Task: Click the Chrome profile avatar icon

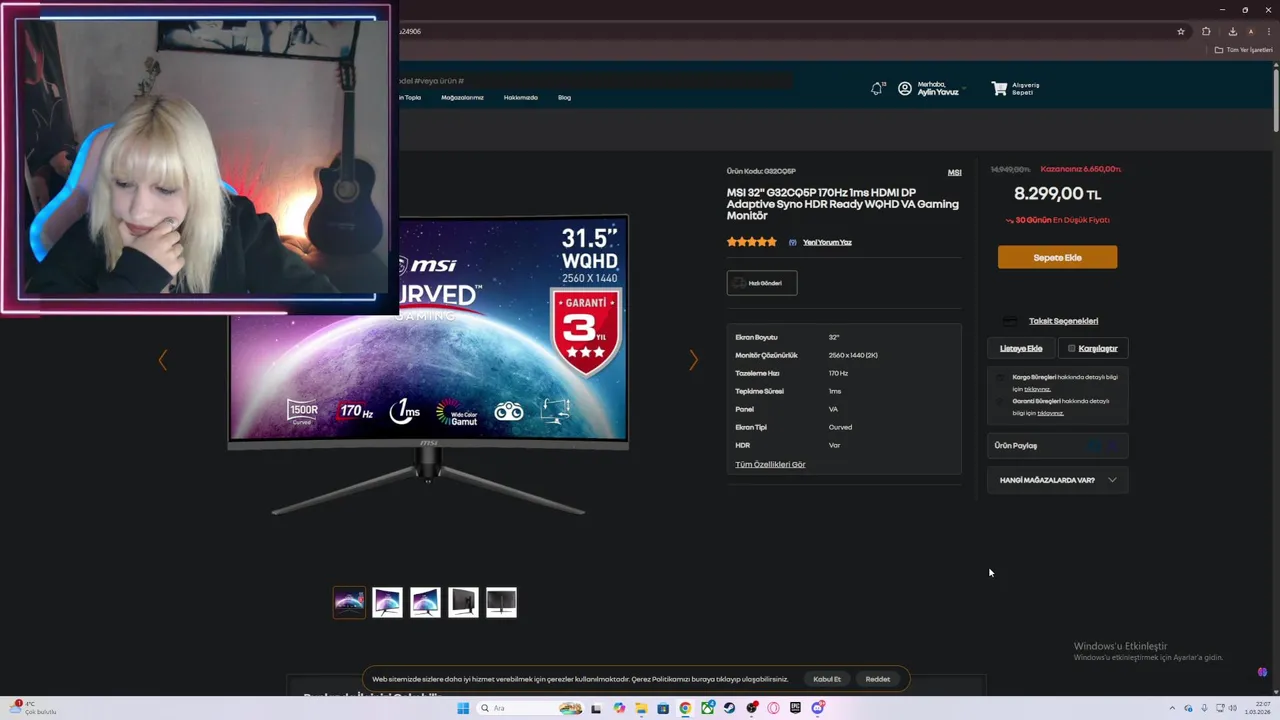Action: point(1250,31)
